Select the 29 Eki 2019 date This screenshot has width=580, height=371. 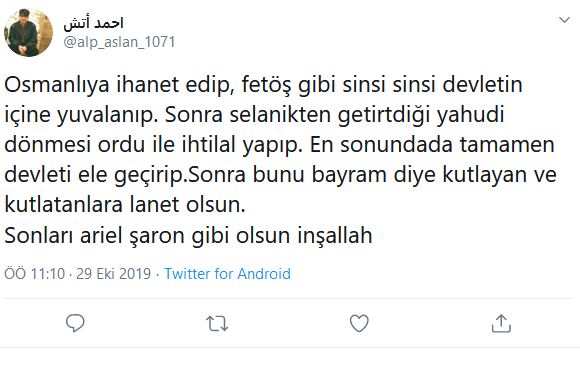pyautogui.click(x=114, y=274)
